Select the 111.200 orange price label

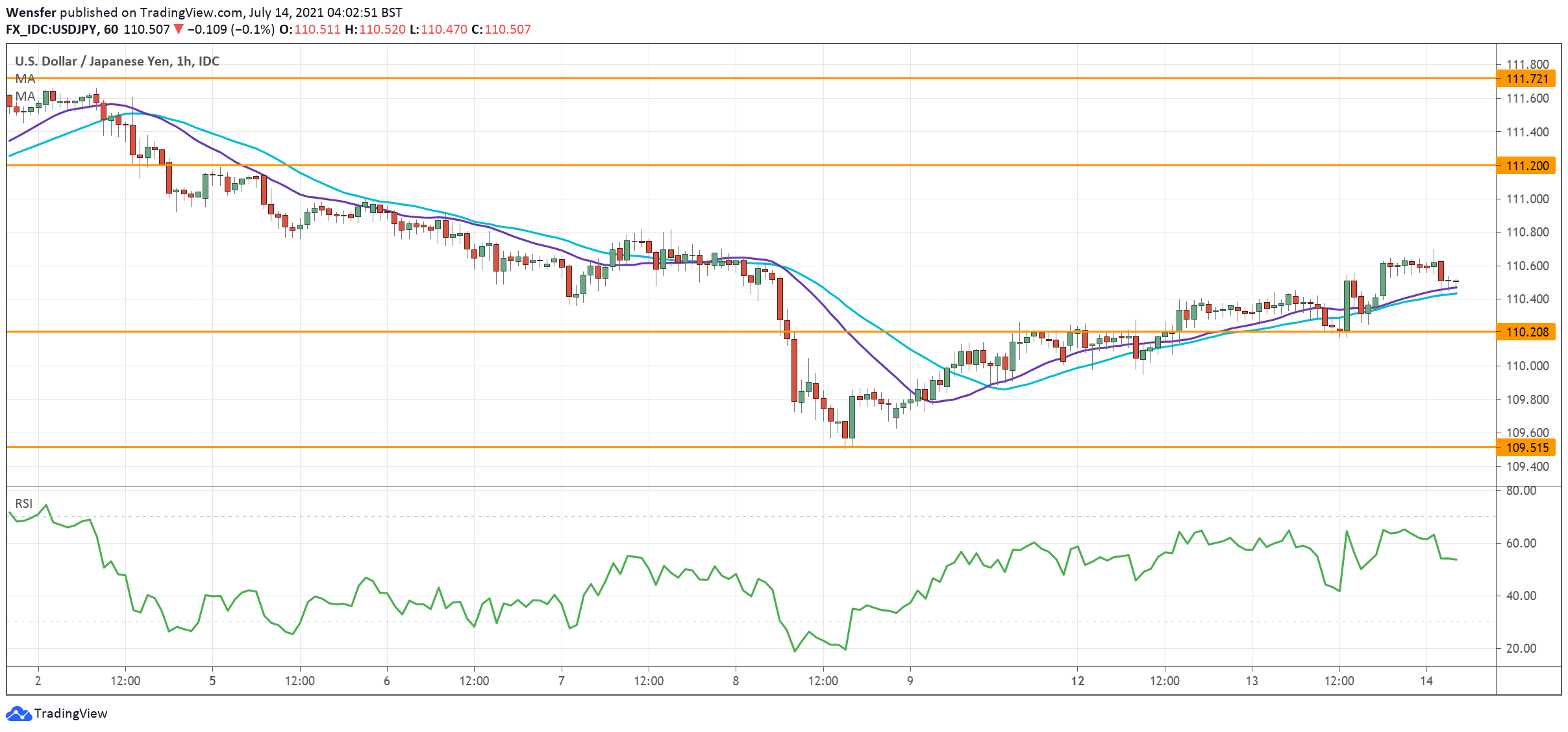pos(1527,166)
